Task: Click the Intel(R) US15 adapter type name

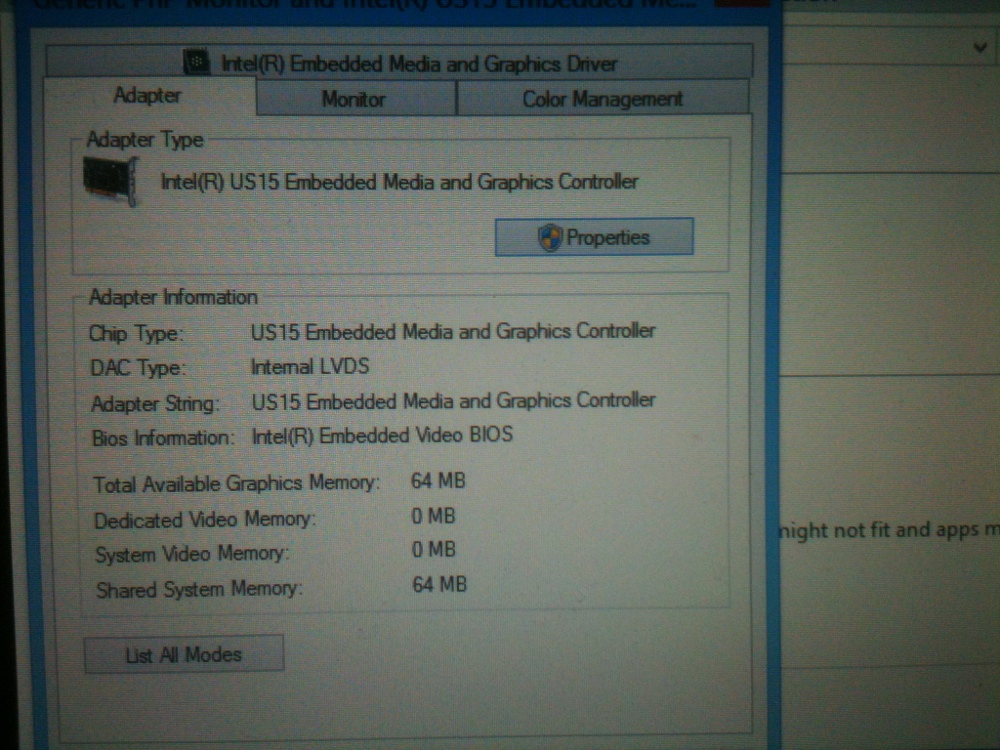Action: pyautogui.click(x=399, y=182)
